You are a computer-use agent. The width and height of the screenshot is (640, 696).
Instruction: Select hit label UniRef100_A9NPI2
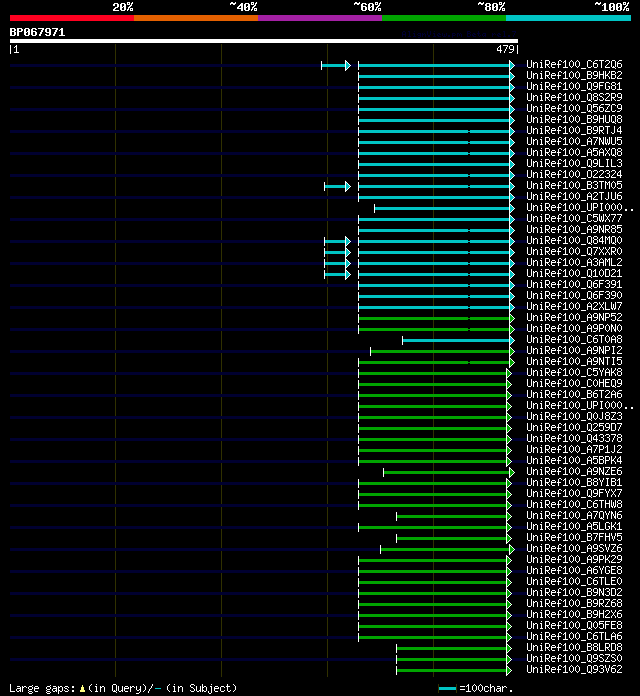click(x=574, y=350)
